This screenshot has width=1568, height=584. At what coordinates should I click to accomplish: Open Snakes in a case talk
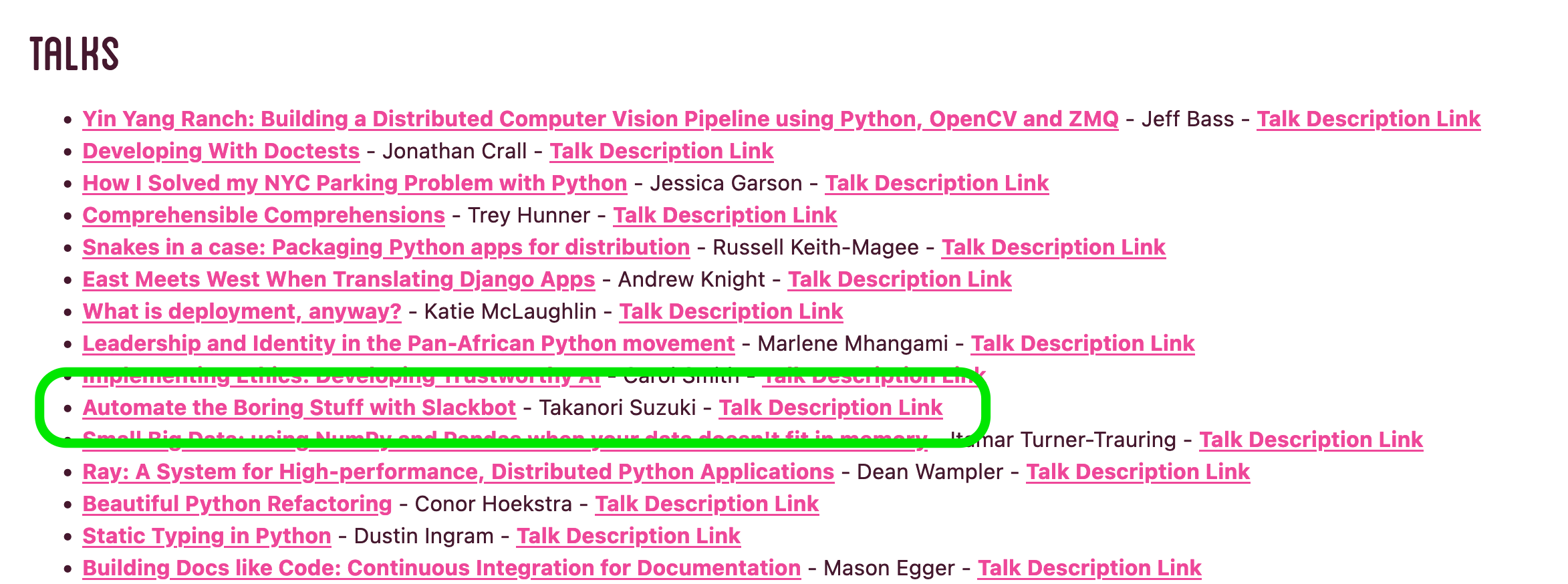pos(386,247)
